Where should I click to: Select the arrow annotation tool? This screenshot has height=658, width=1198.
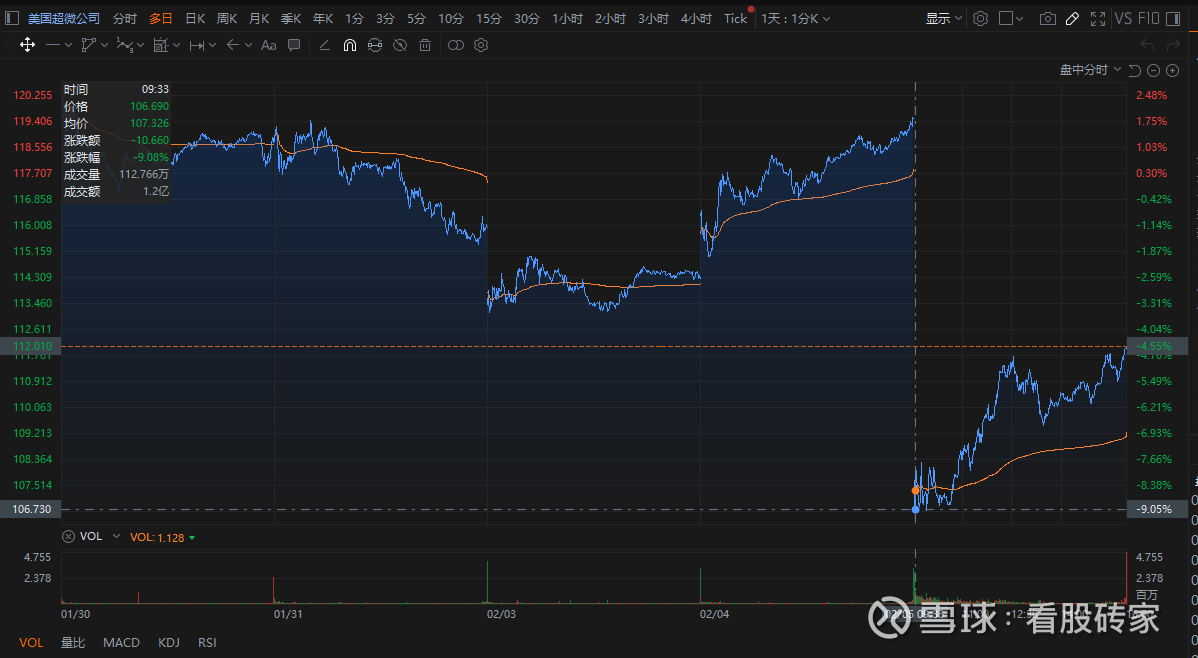(233, 45)
